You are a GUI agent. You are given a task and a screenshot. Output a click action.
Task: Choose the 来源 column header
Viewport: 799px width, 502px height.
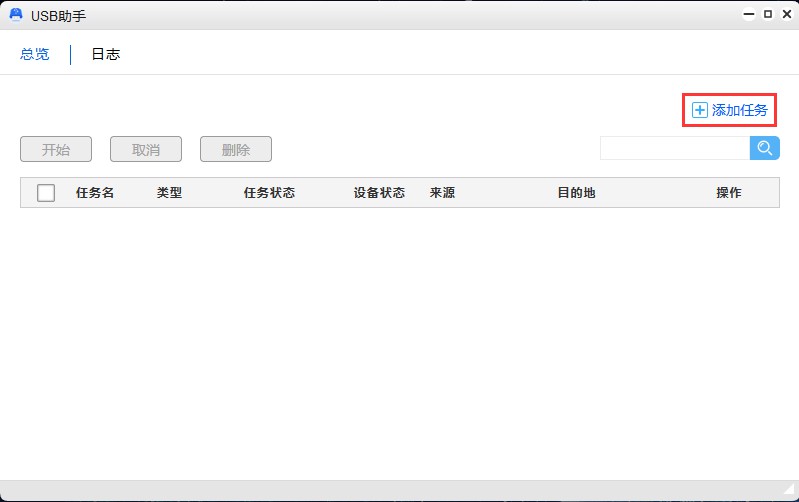tap(442, 193)
